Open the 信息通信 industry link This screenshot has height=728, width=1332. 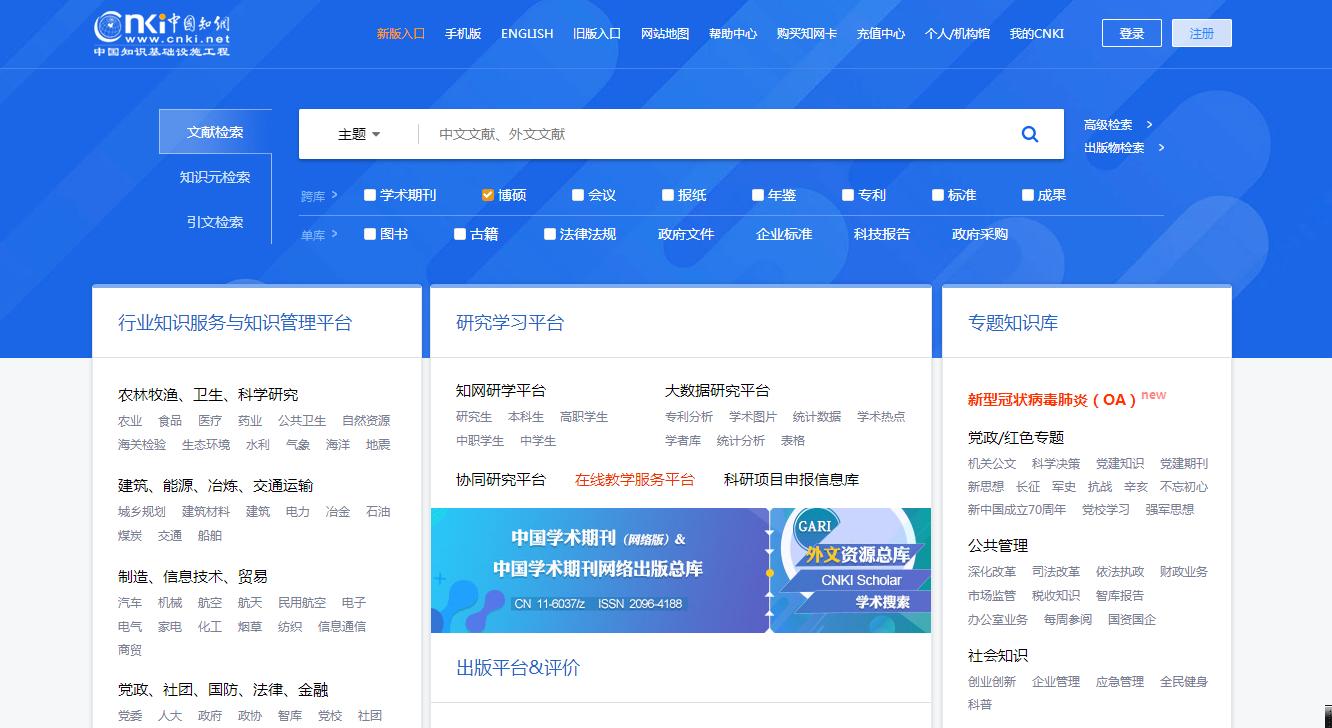[x=342, y=627]
